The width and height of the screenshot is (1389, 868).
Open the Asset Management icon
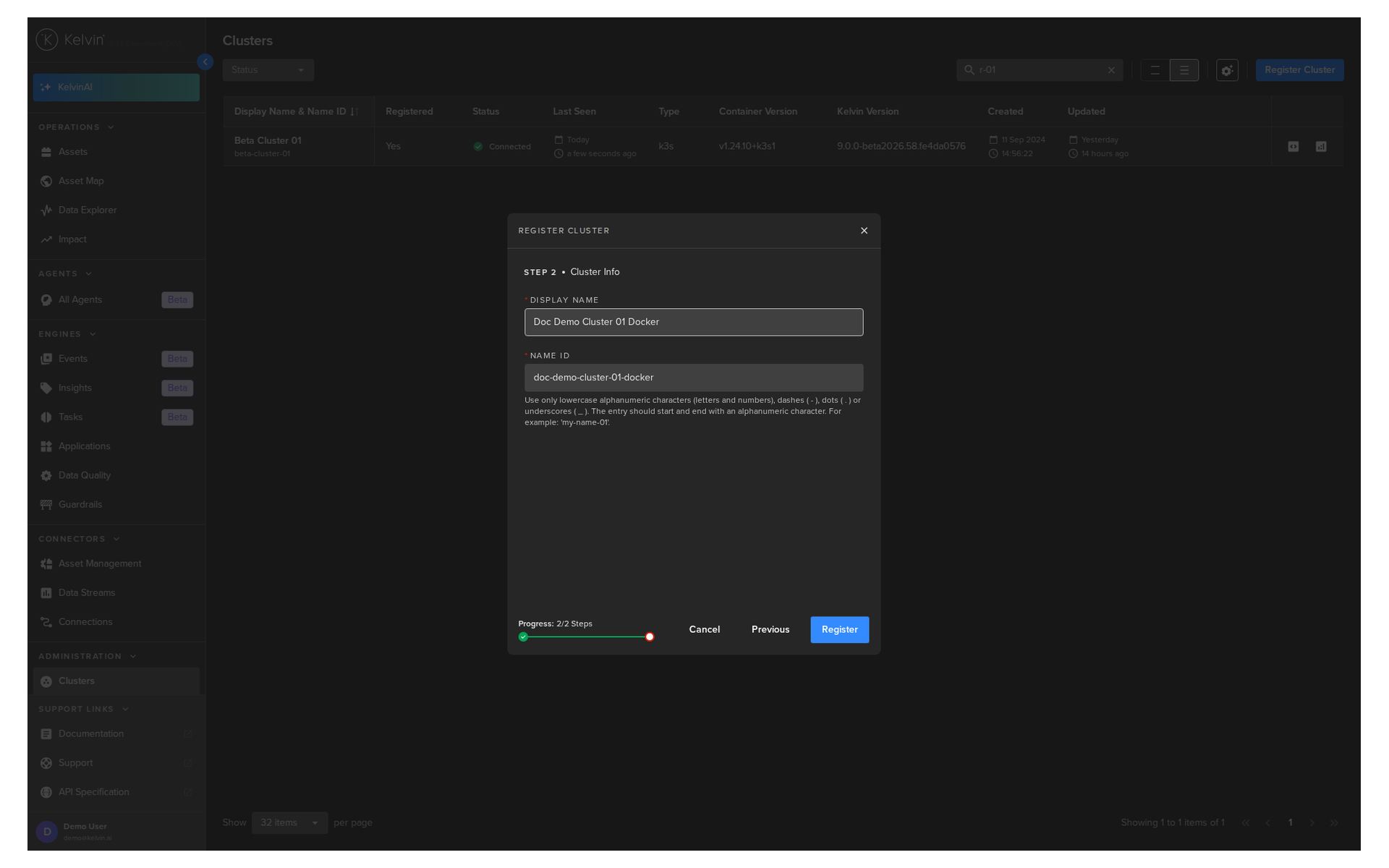(x=46, y=564)
